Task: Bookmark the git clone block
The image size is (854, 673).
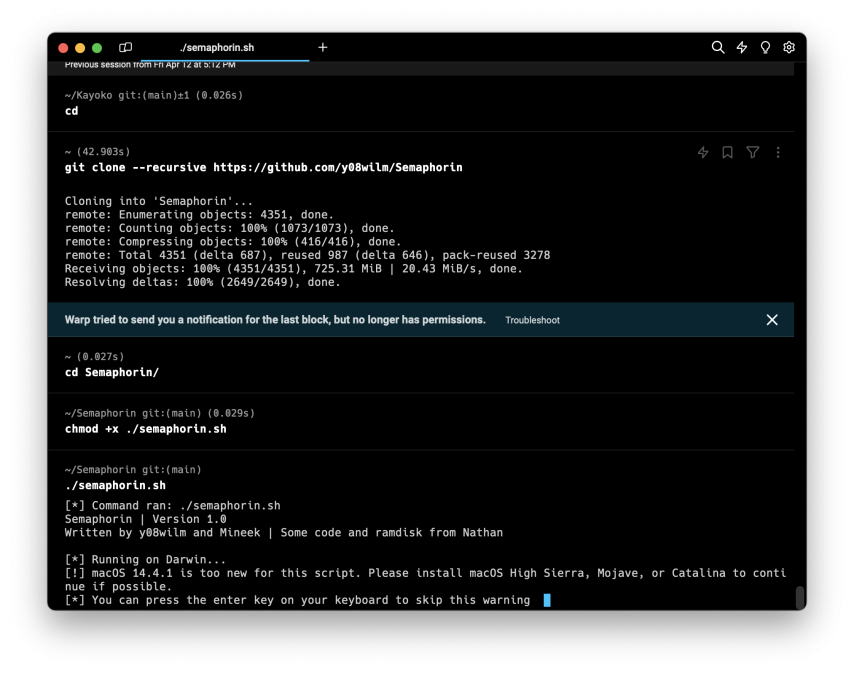Action: click(x=727, y=152)
